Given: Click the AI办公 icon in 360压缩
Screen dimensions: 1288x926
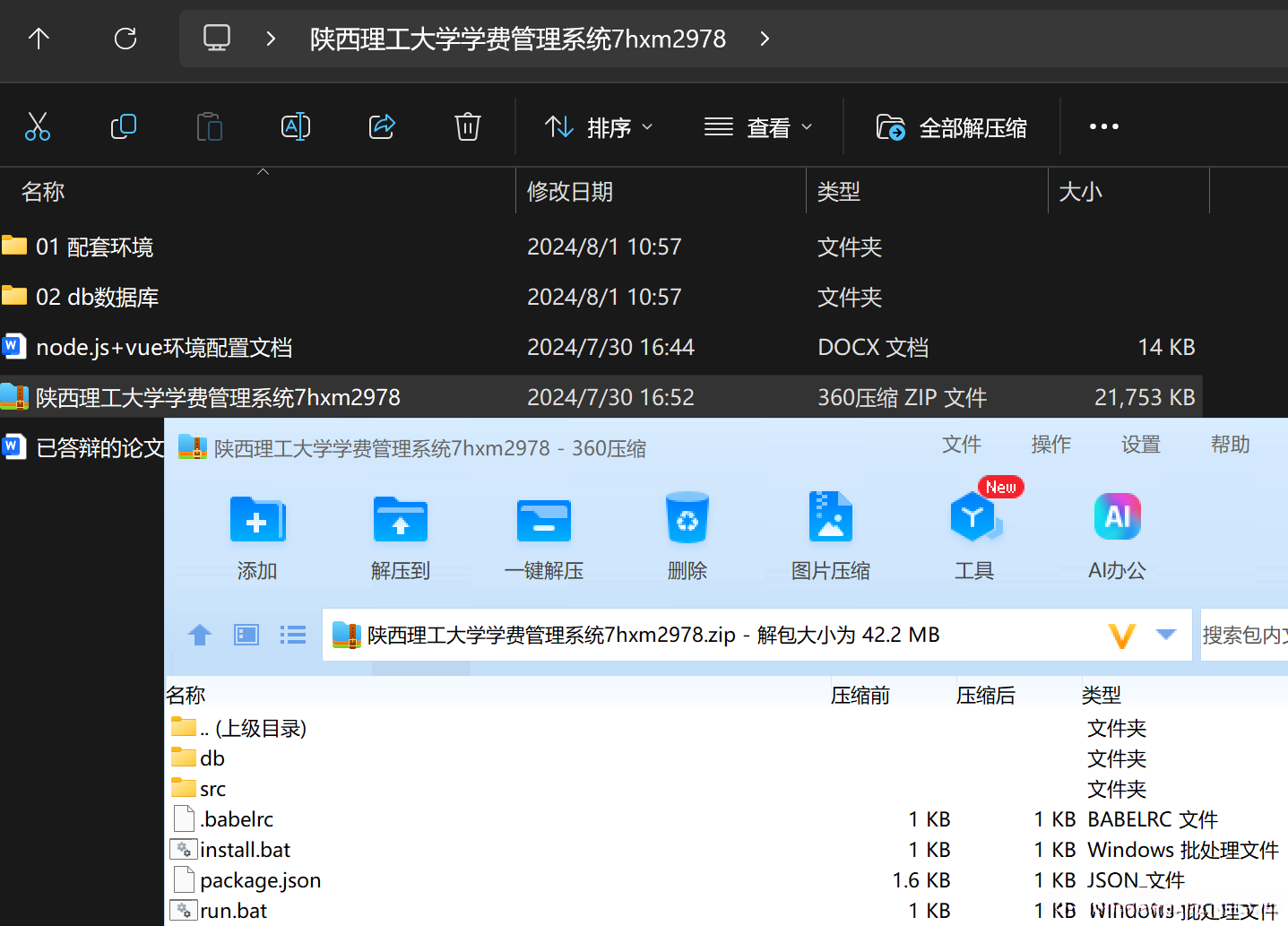Looking at the screenshot, I should click(1118, 516).
